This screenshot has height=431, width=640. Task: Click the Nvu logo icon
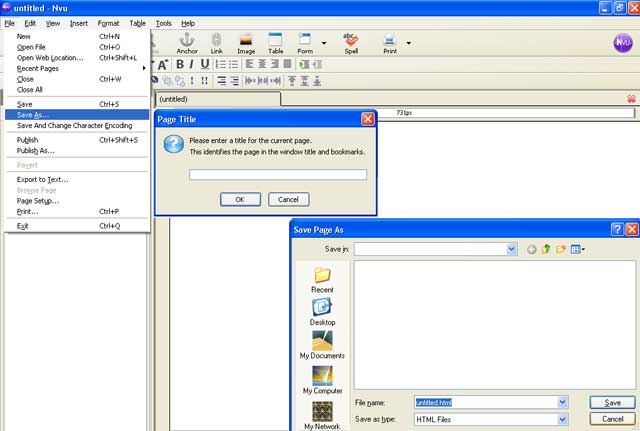click(x=623, y=43)
